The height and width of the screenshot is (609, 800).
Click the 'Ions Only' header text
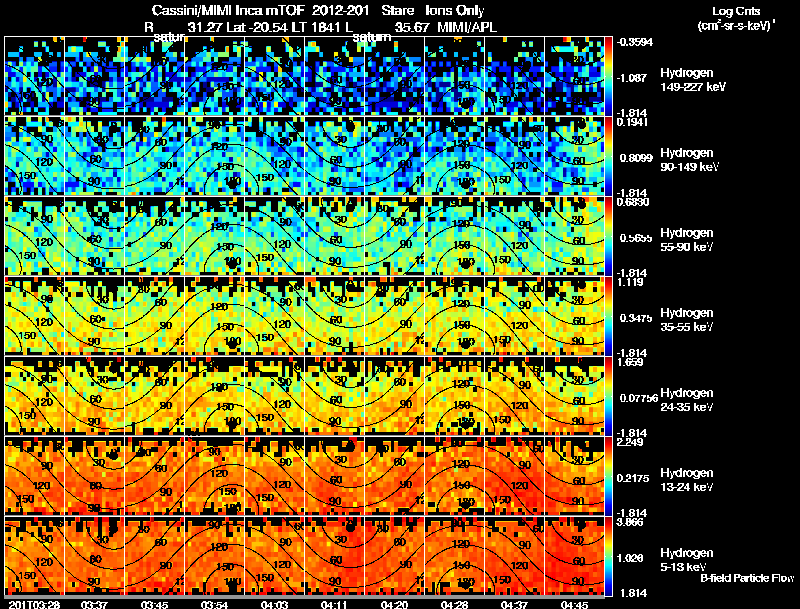pos(455,11)
